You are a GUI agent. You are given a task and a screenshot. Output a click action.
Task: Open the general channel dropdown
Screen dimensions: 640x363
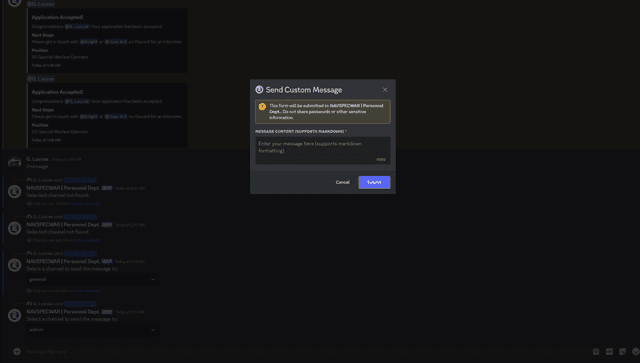92,279
